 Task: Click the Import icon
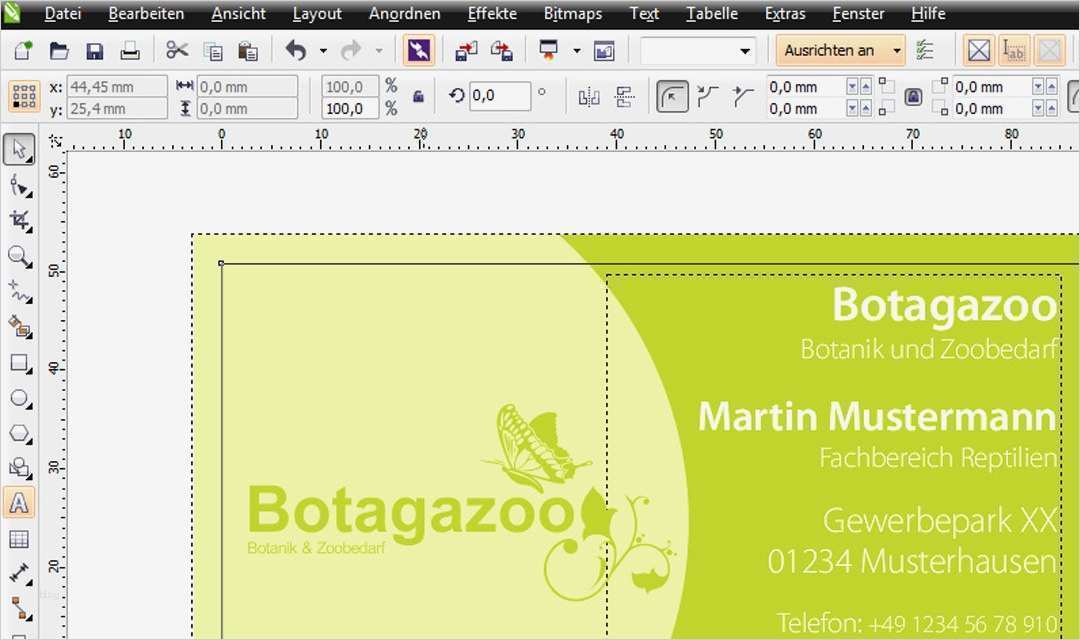[466, 50]
